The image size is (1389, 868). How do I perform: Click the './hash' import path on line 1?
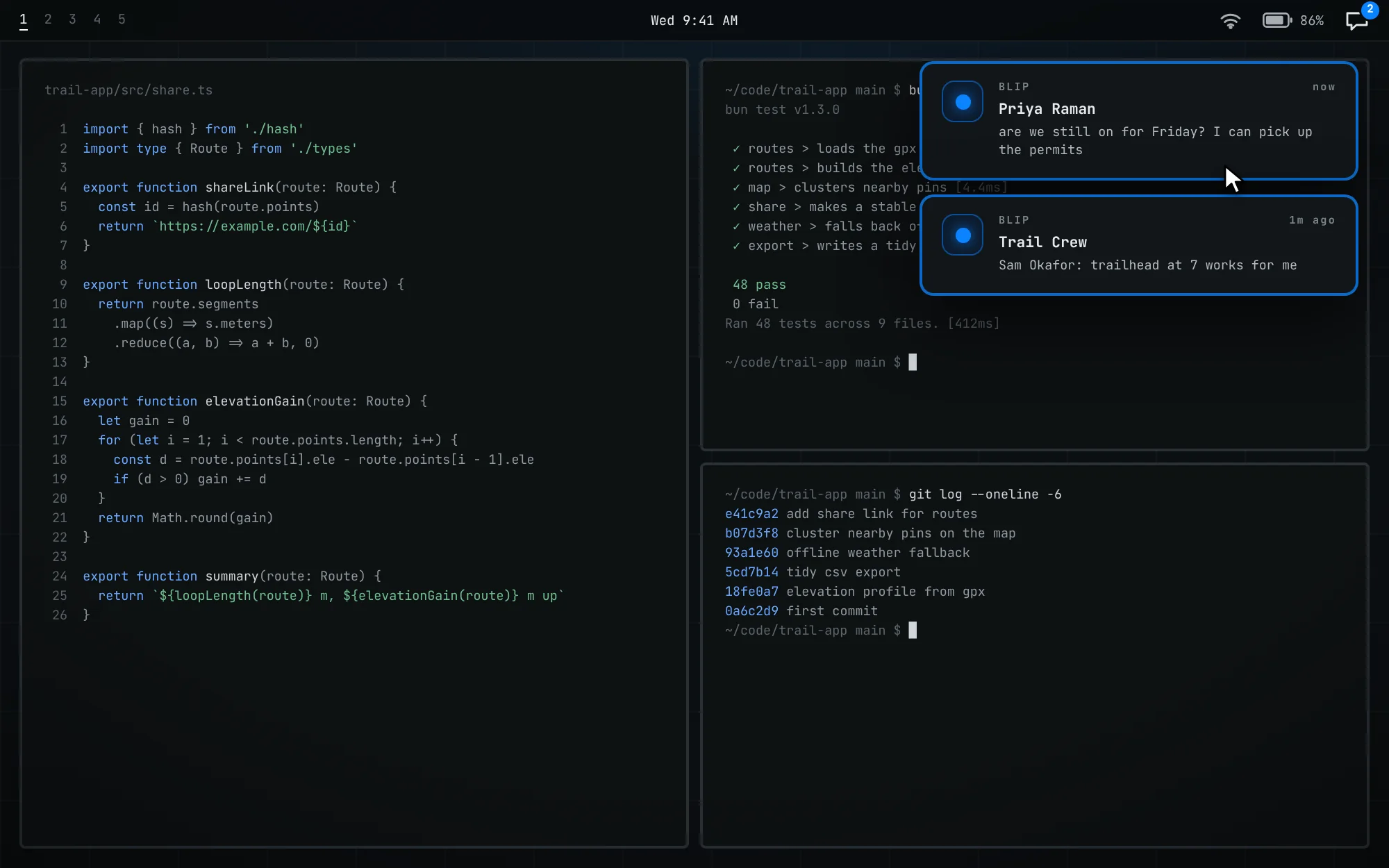click(274, 129)
